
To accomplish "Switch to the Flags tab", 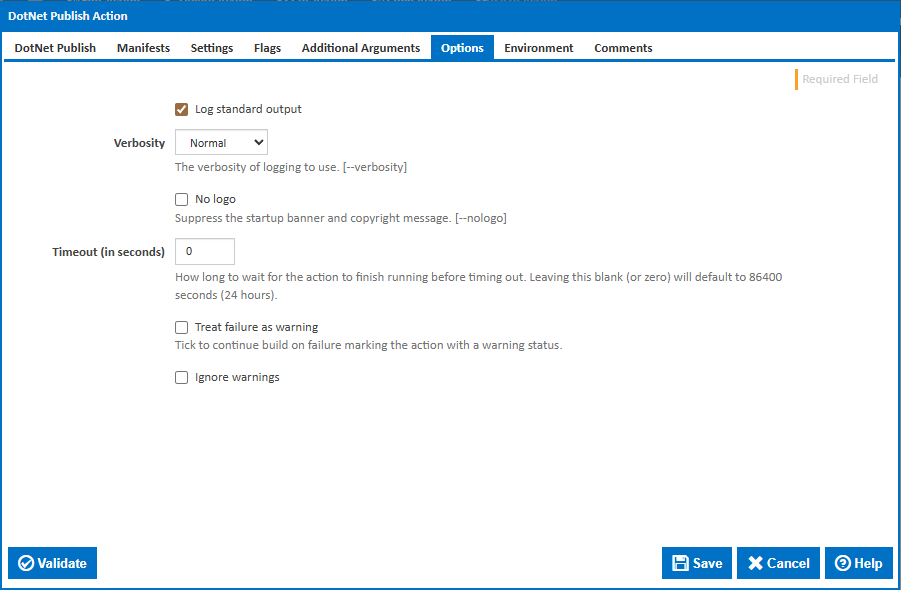I will (267, 47).
